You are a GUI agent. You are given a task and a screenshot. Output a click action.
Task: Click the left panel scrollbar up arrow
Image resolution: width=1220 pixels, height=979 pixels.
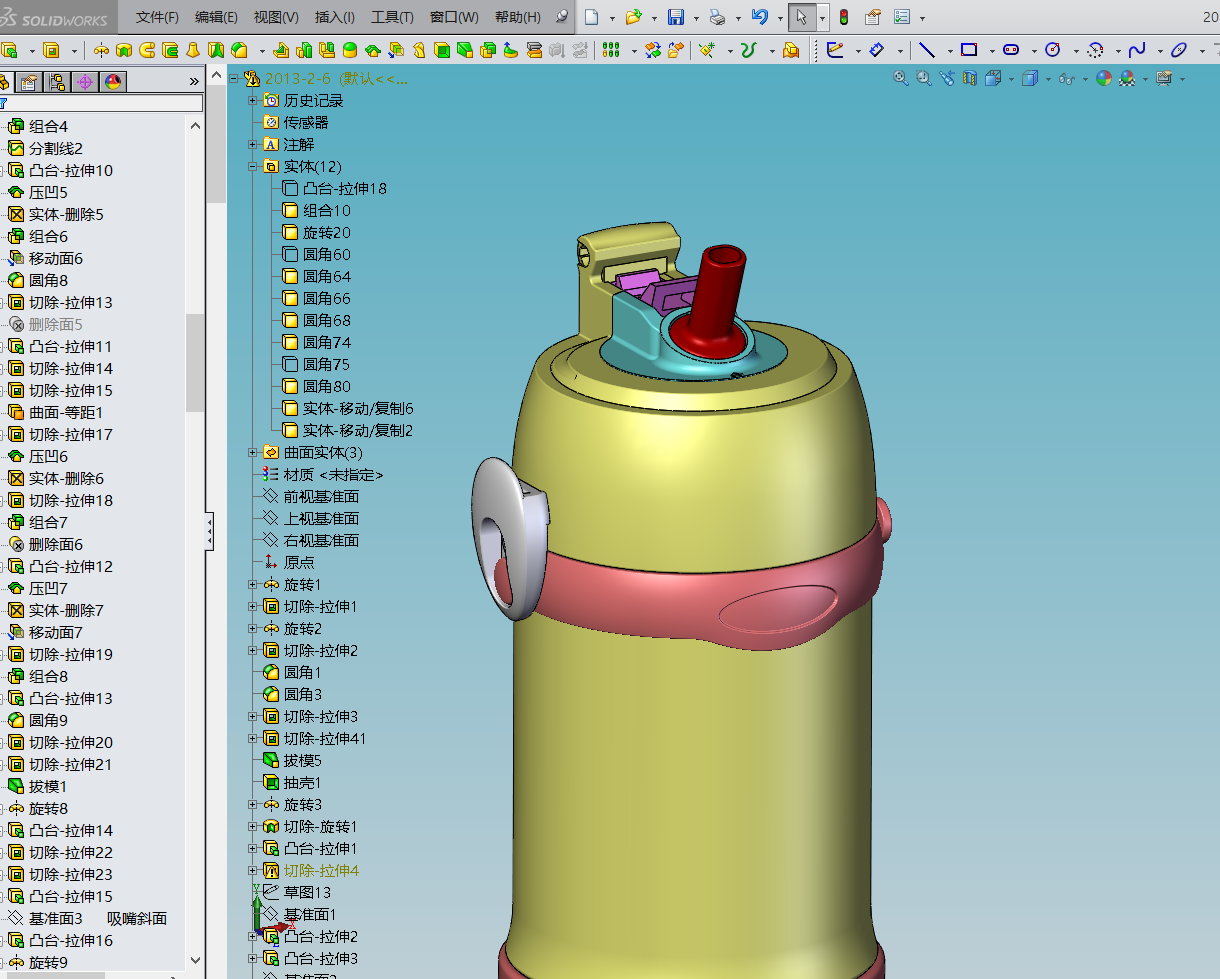(195, 126)
